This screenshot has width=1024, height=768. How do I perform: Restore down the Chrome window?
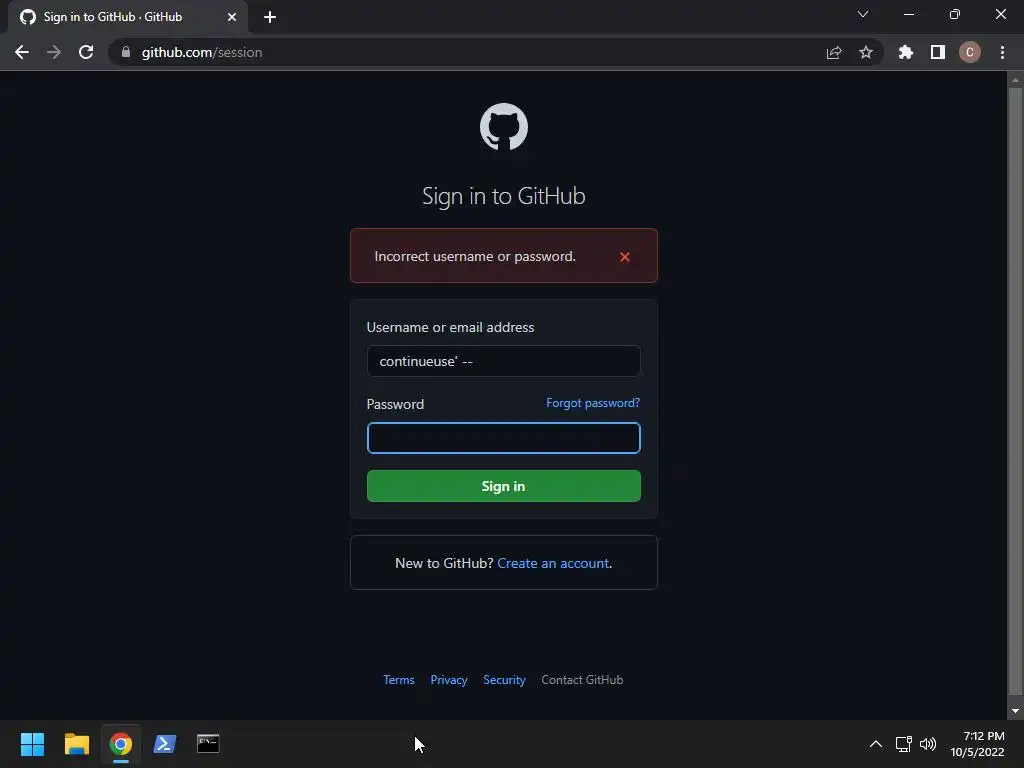tap(955, 14)
